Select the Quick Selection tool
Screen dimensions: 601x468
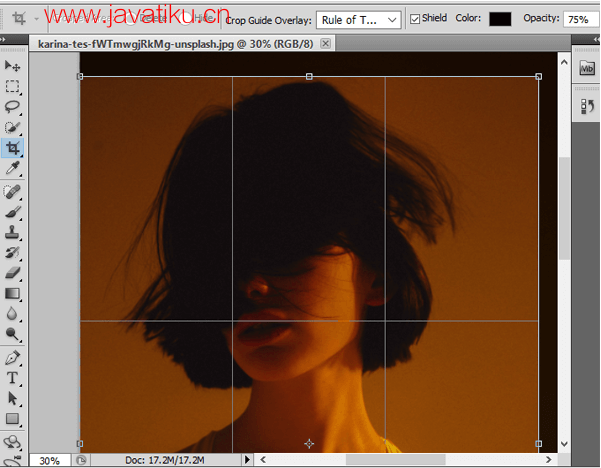(12, 127)
